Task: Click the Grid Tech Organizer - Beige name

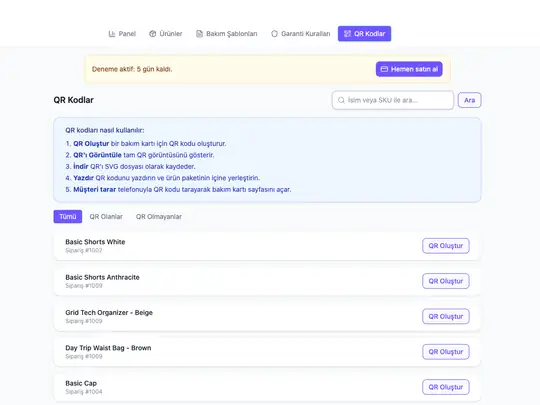Action: (109, 313)
